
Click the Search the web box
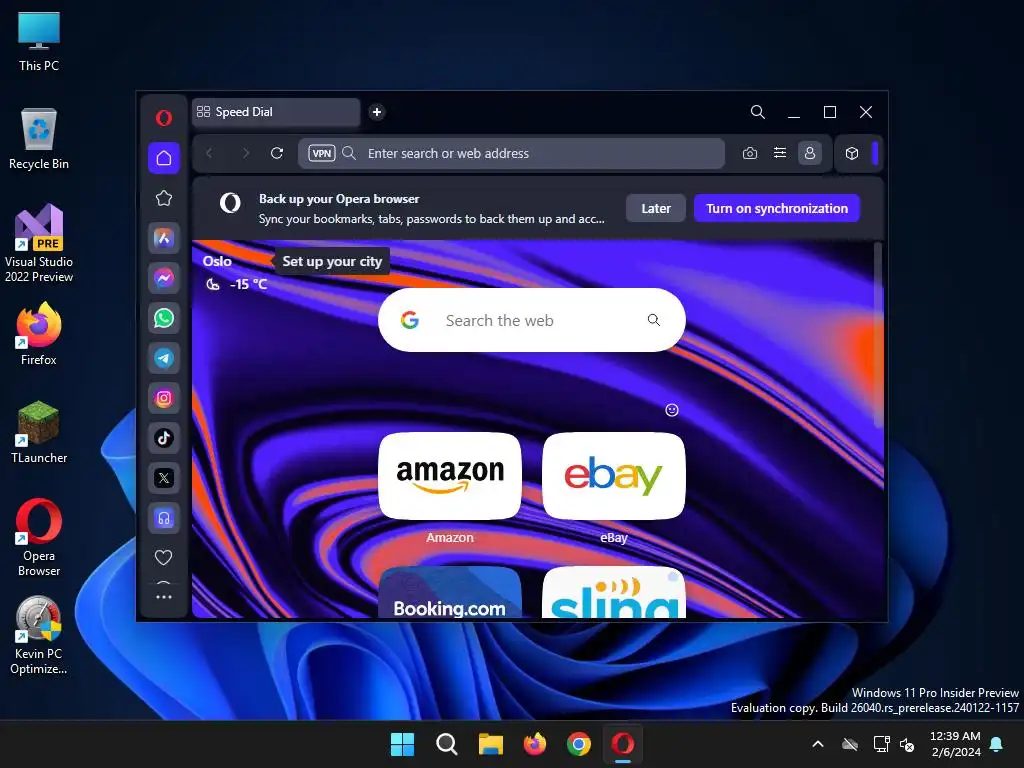pyautogui.click(x=532, y=320)
